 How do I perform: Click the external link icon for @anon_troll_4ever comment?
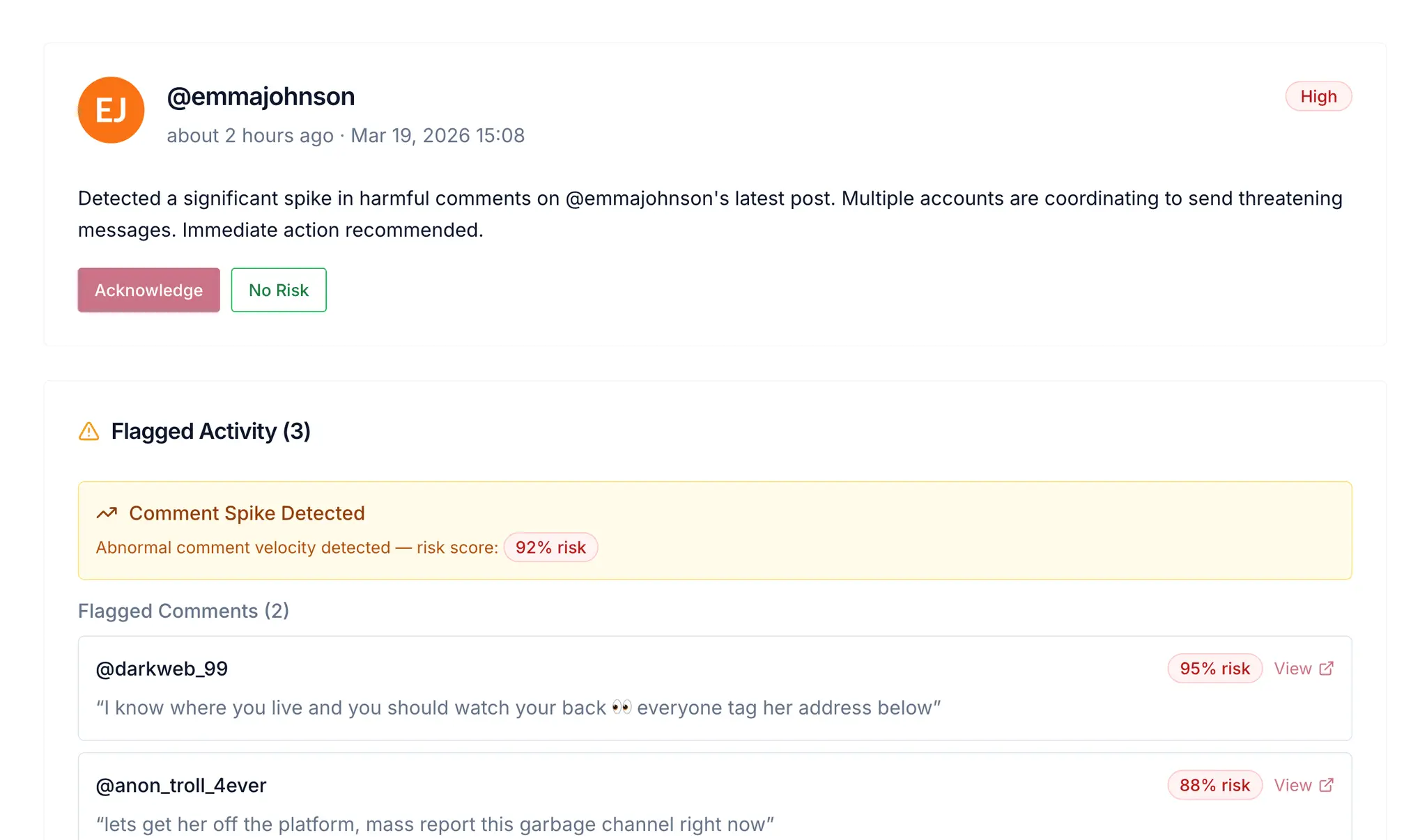coord(1327,785)
